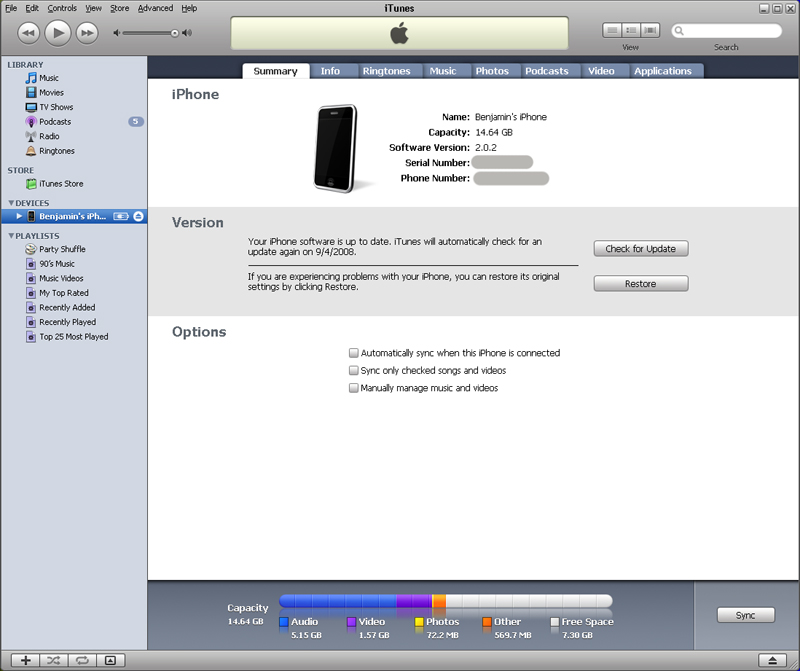800x671 pixels.
Task: Switch to list view button
Action: pos(612,31)
